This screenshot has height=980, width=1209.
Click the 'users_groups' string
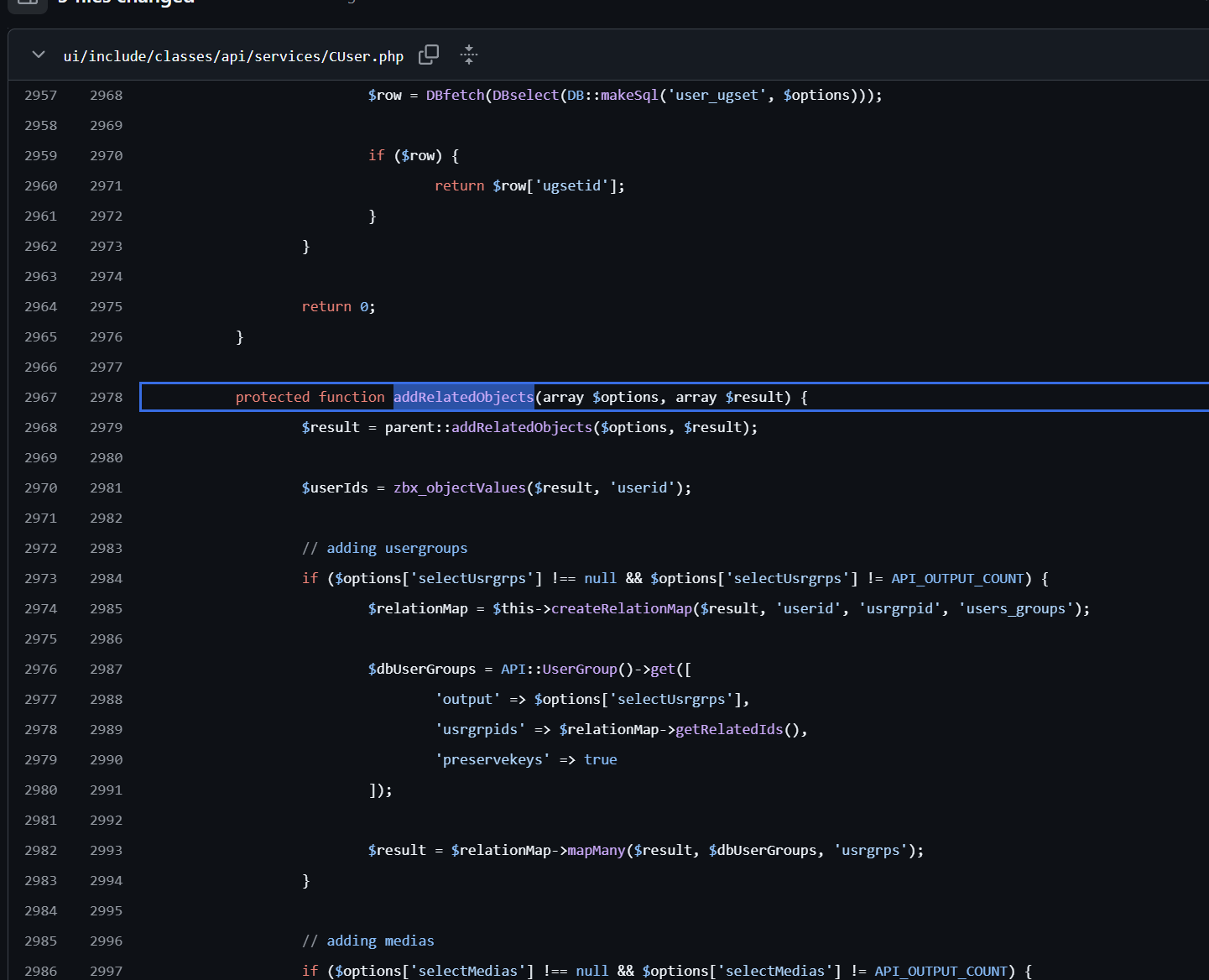tap(1016, 608)
